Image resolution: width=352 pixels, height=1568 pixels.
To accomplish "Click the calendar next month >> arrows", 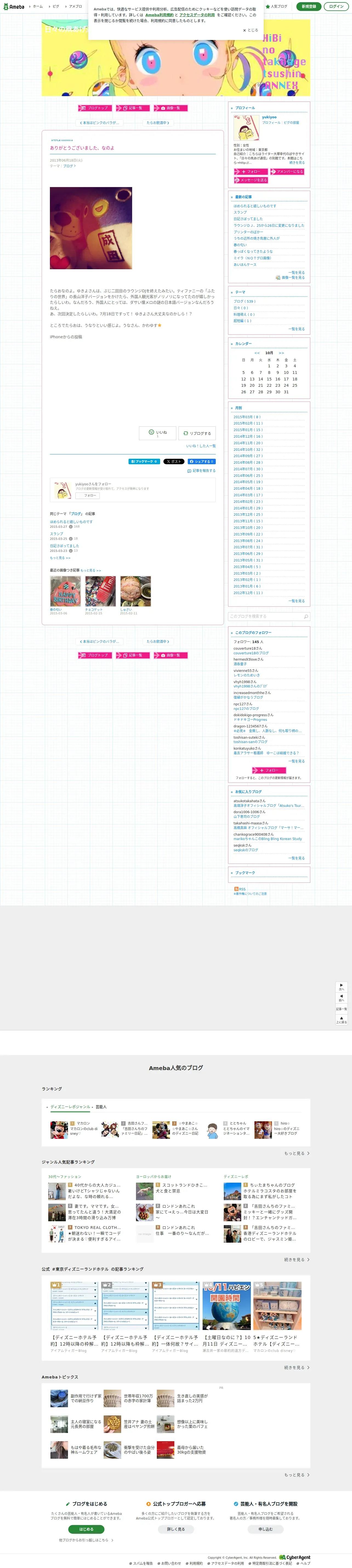I will 281,353.
